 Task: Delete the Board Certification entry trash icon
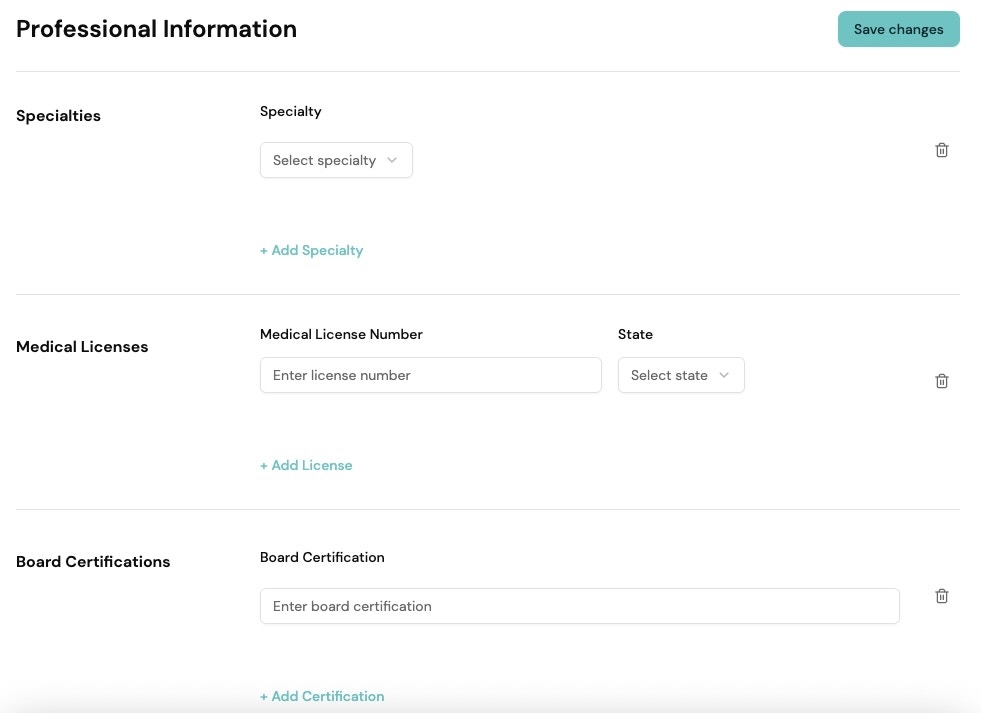(941, 596)
